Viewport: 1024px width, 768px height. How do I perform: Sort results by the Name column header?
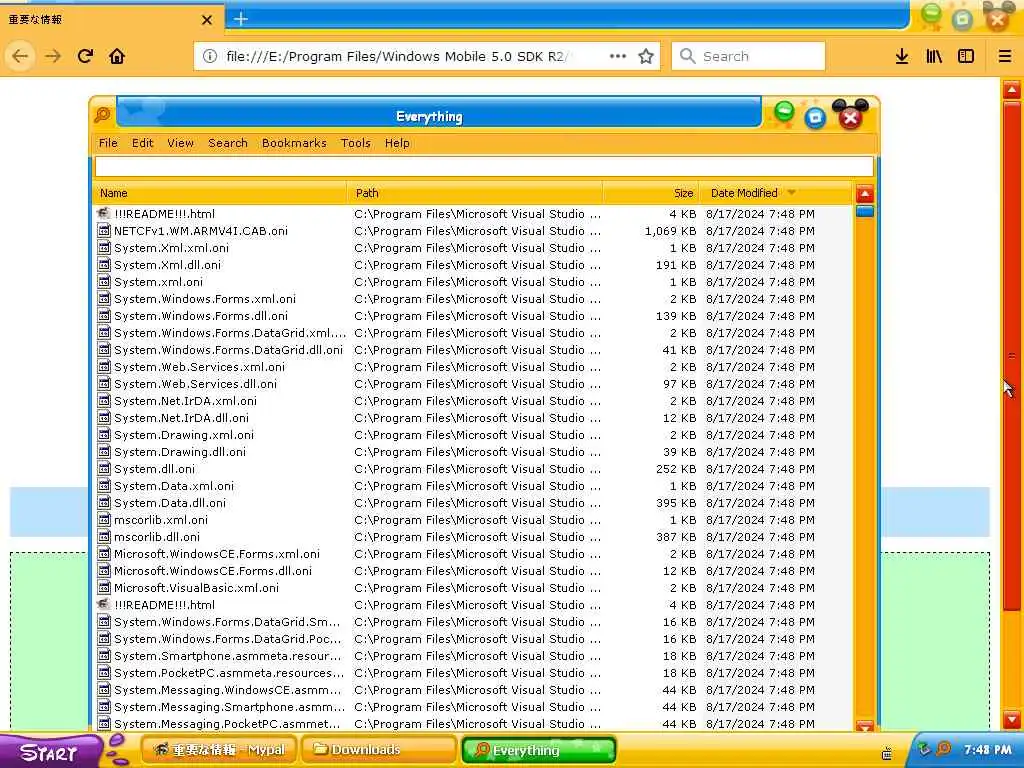220,193
